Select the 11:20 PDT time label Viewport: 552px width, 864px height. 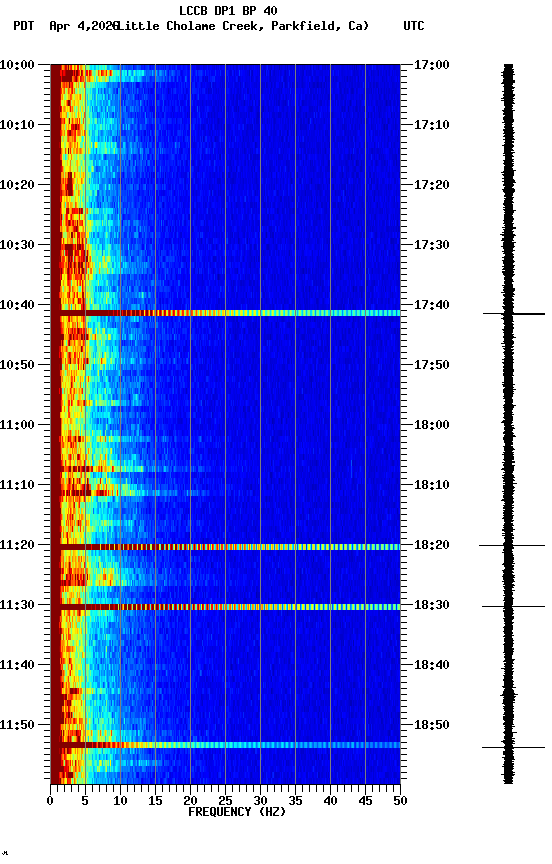(x=17, y=546)
